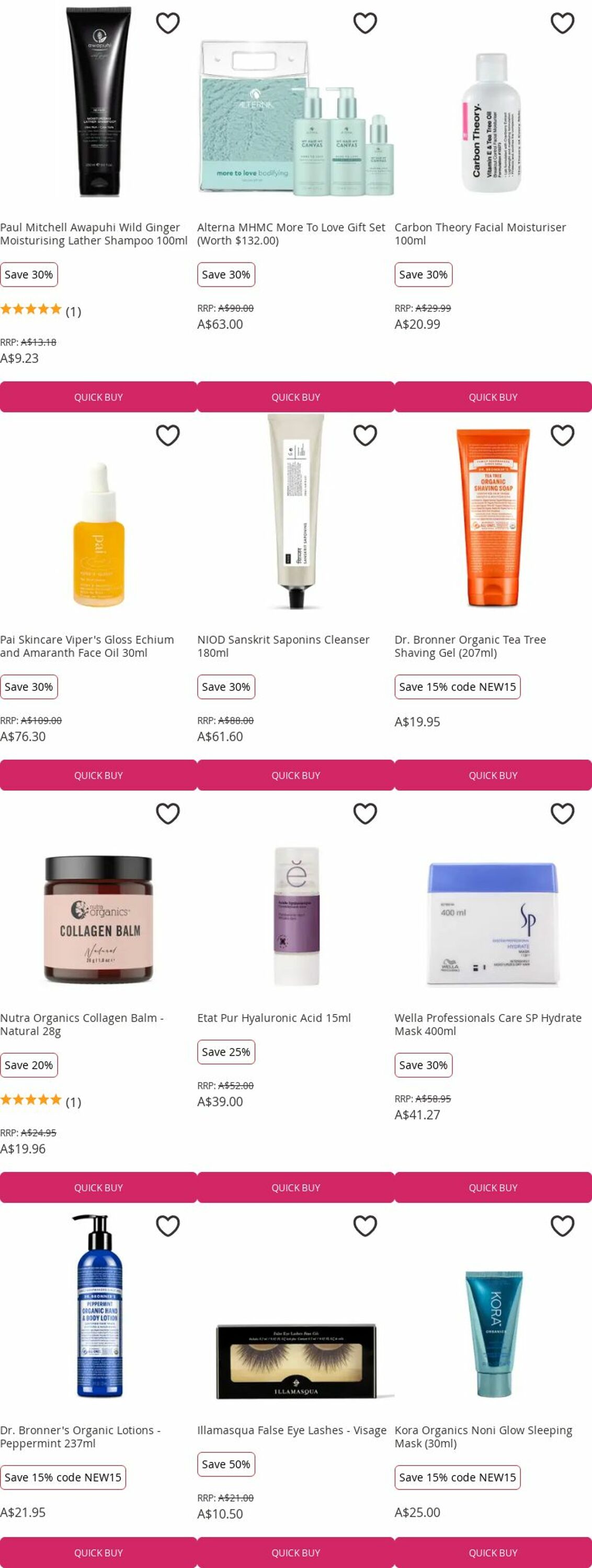Add Etat Pur Hyaluronic Acid to favorites

coord(365,813)
